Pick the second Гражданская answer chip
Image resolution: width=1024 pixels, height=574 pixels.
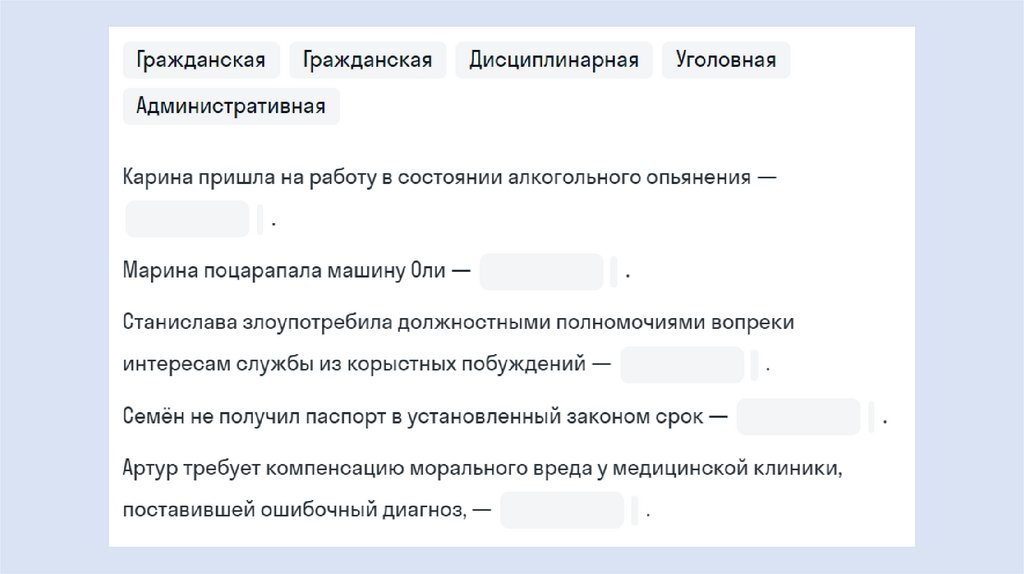(367, 60)
